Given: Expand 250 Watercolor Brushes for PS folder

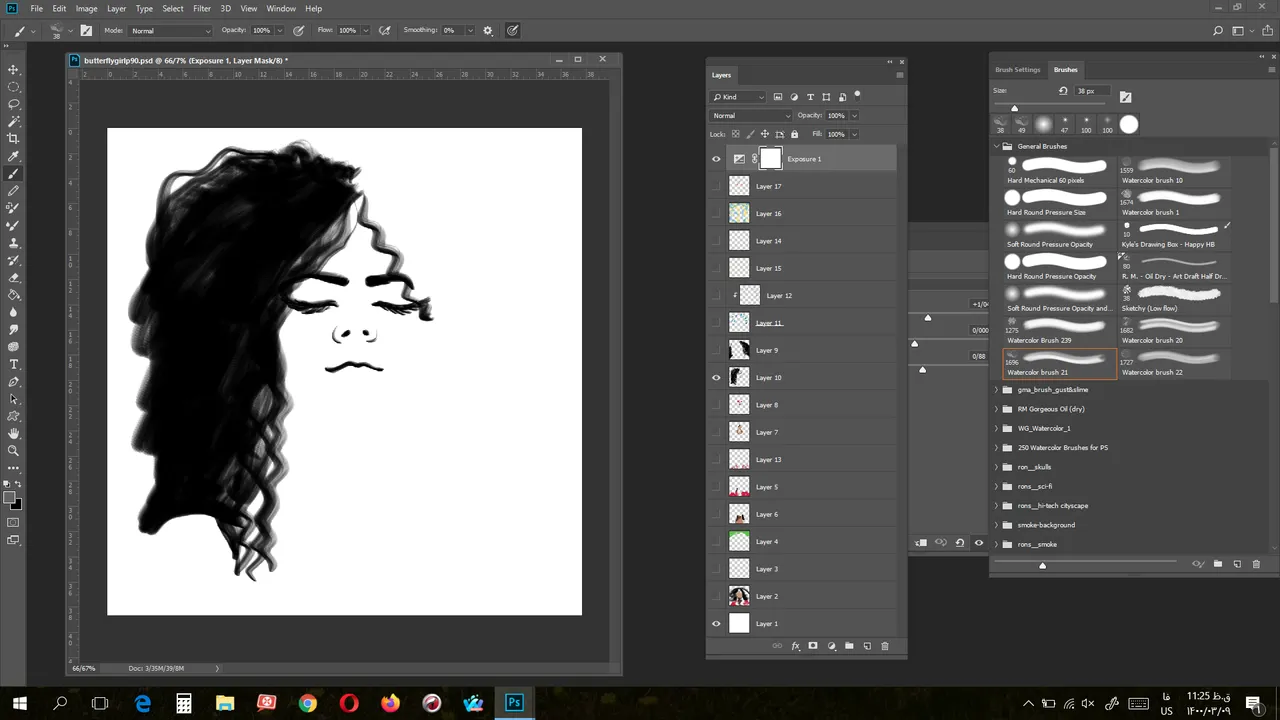Looking at the screenshot, I should point(996,448).
